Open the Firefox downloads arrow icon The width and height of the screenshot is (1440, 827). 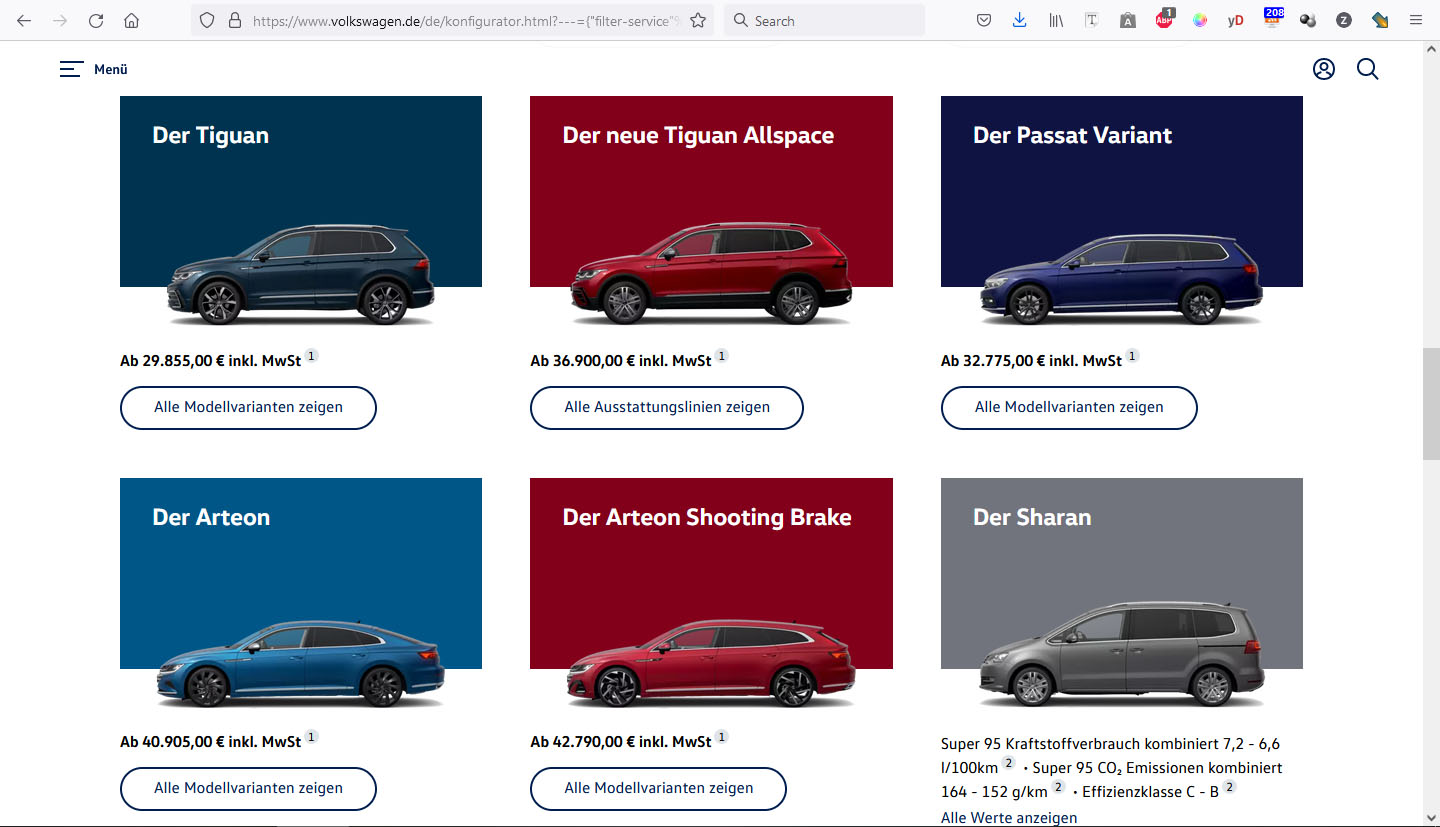tap(1019, 20)
